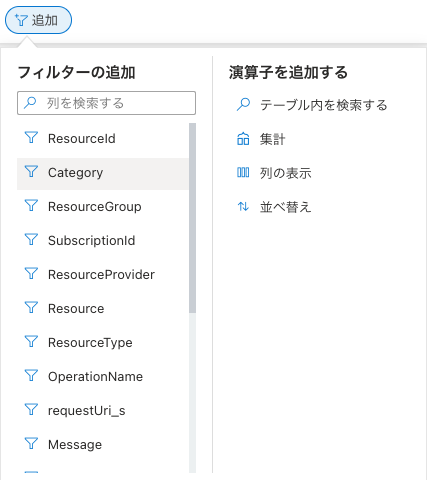Click the column list scrollbar thumb
Image resolution: width=427 pixels, height=480 pixels.
click(192, 218)
